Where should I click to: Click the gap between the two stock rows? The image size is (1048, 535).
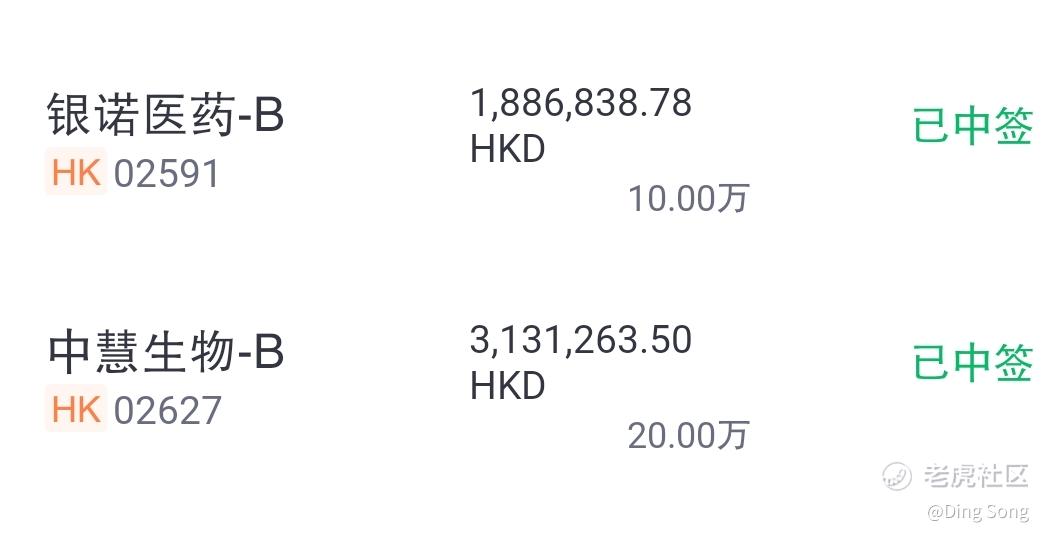click(x=524, y=268)
